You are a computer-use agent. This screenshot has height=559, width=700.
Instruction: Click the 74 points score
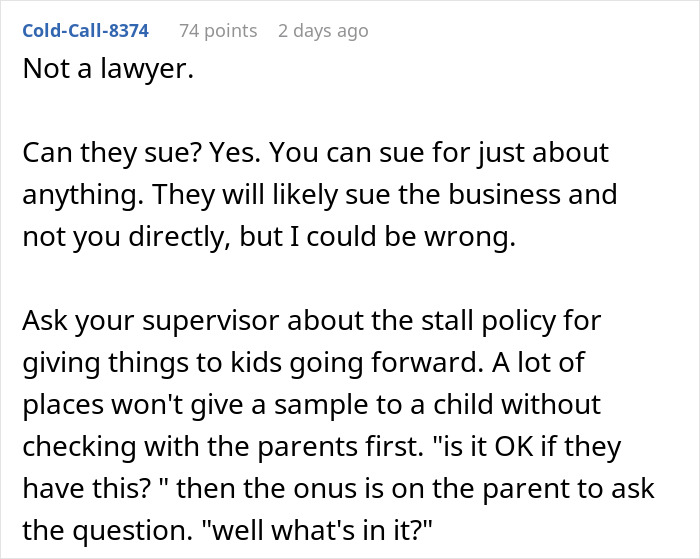click(217, 30)
